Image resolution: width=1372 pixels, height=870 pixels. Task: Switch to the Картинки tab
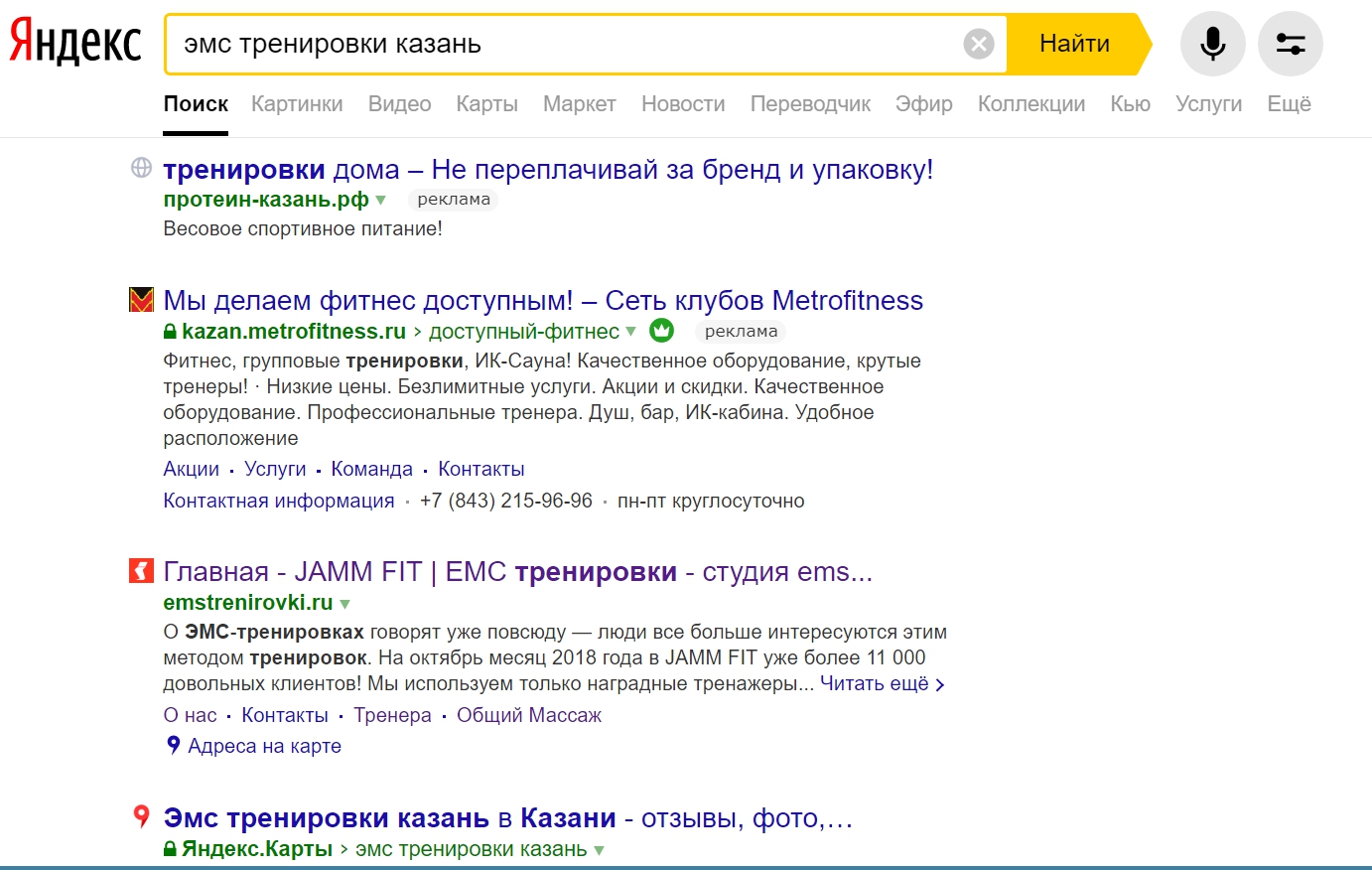point(297,104)
